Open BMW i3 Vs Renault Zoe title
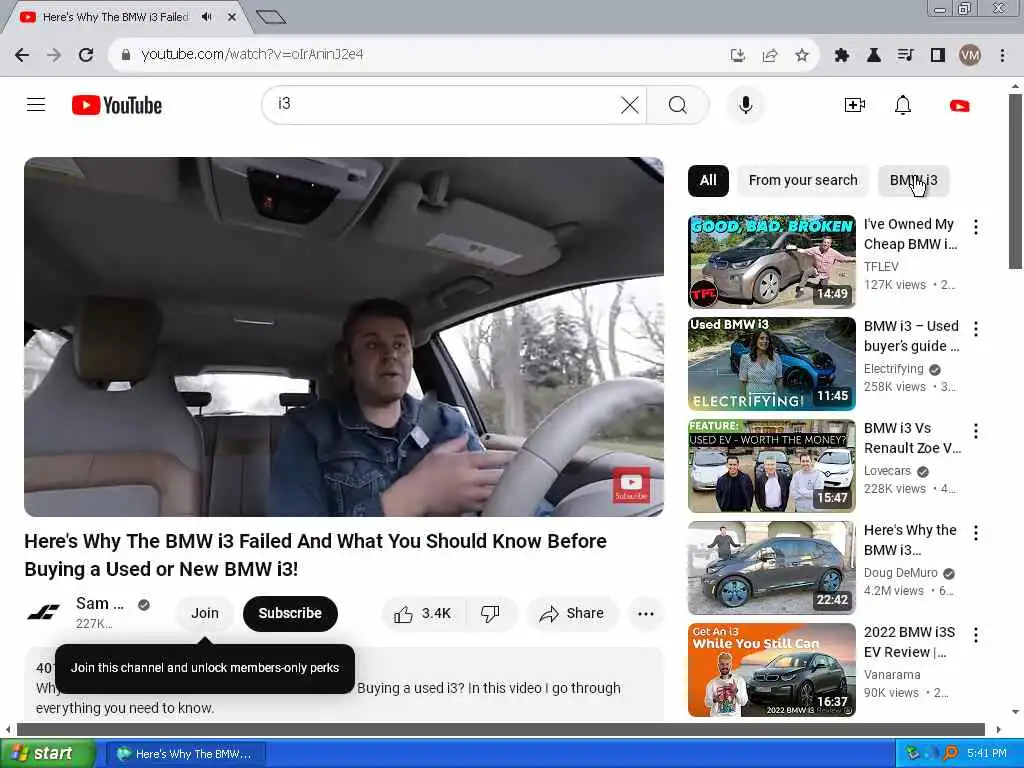Viewport: 1024px width, 768px height. [912, 438]
